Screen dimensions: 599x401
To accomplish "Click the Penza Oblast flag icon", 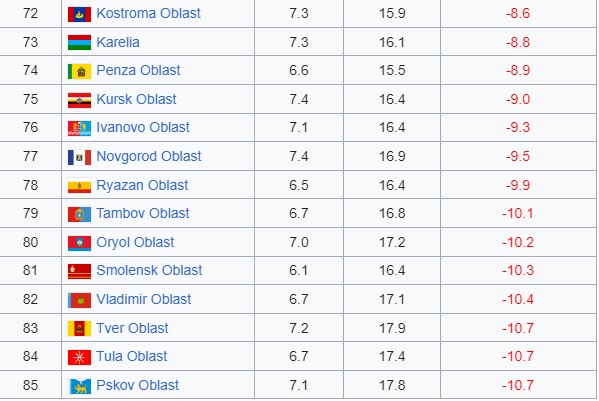I will [79, 71].
